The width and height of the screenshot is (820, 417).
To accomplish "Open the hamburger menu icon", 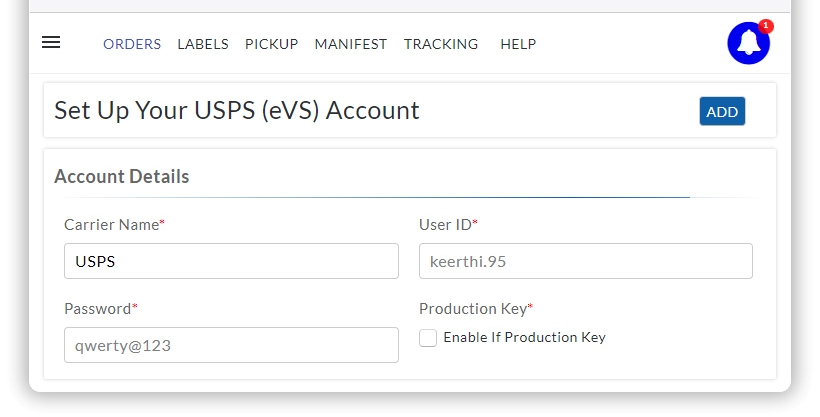I will point(51,42).
